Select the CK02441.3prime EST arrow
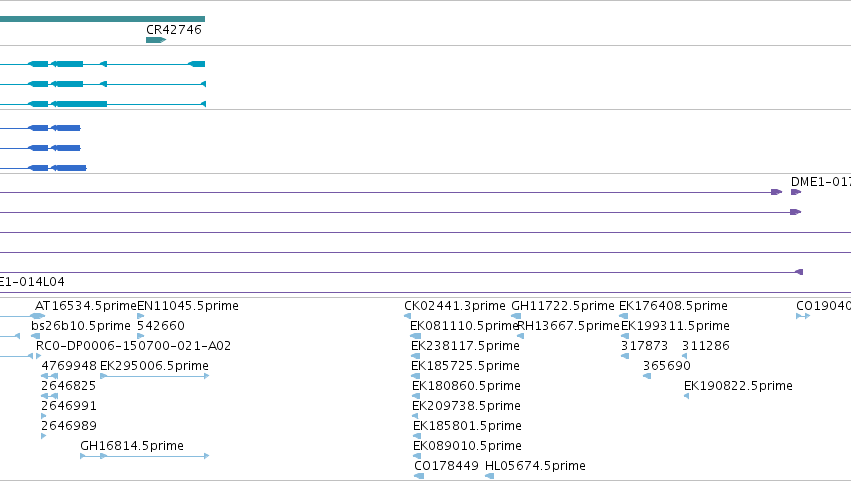 [407, 316]
